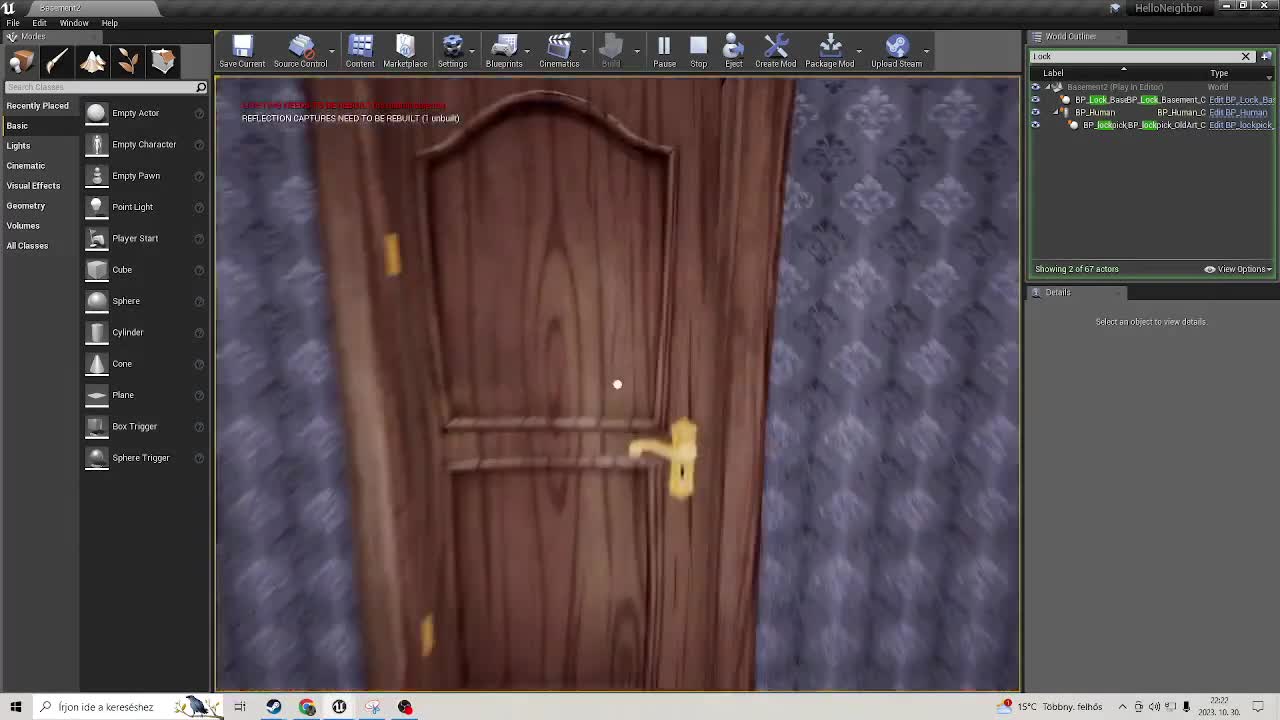Select Sphere in placement list
This screenshot has width=1280, height=720.
145,301
